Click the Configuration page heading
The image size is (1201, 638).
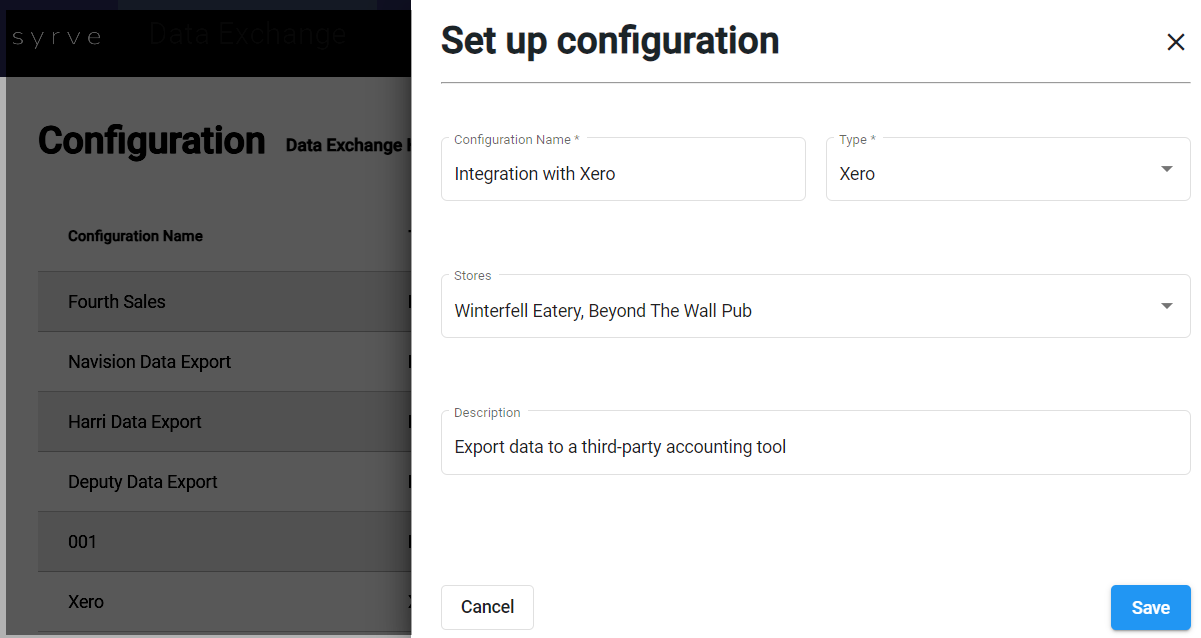coord(151,141)
